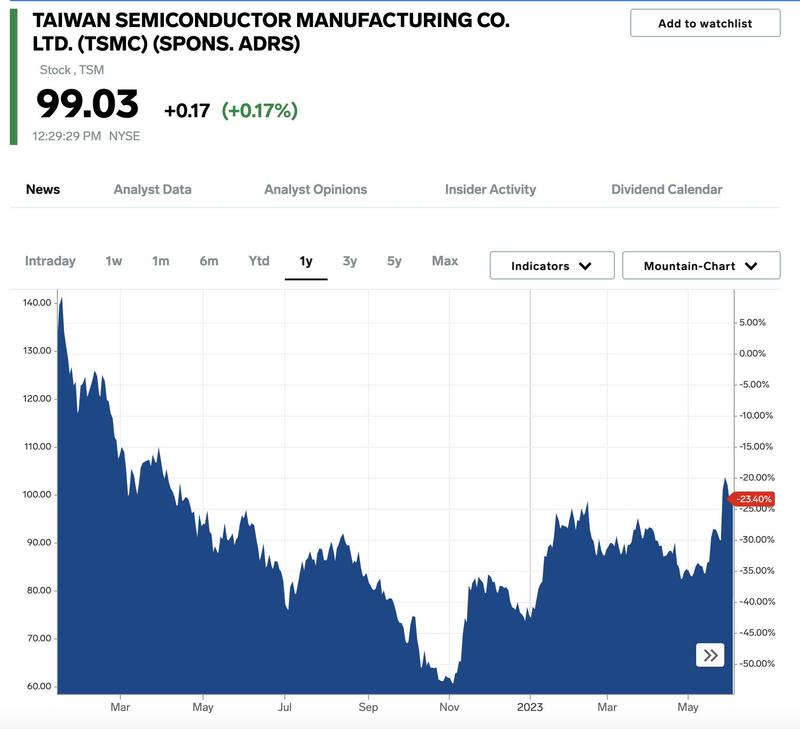Viewport: 800px width, 729px height.
Task: Click the 99.03 stock price
Action: 87,104
